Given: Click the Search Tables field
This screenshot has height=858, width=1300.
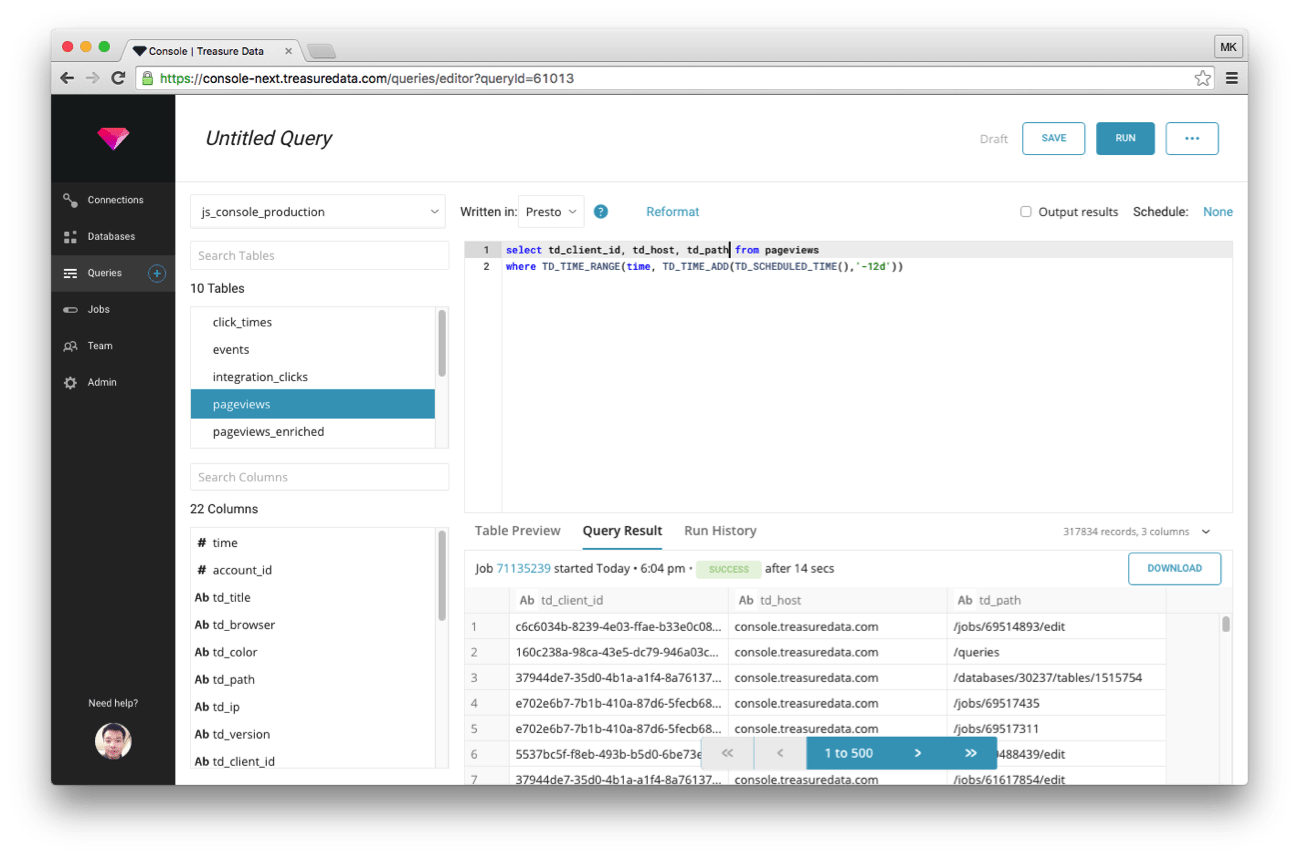Looking at the screenshot, I should coord(320,256).
